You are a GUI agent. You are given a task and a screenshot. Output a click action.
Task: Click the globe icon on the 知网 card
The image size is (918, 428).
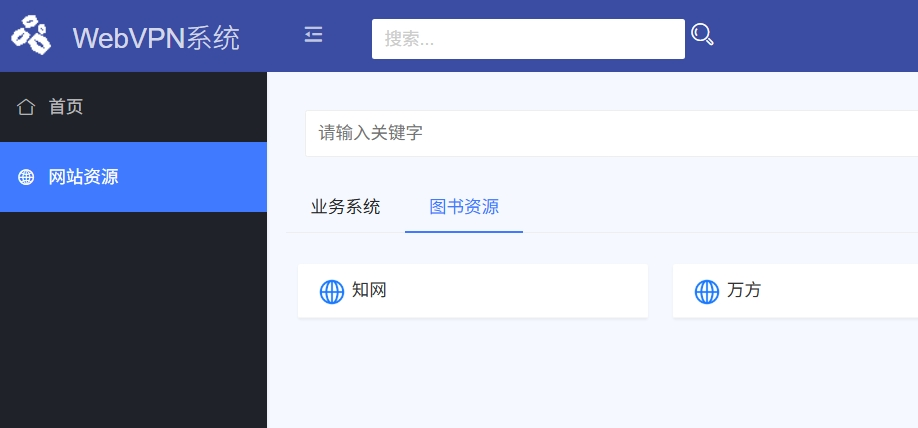click(332, 292)
